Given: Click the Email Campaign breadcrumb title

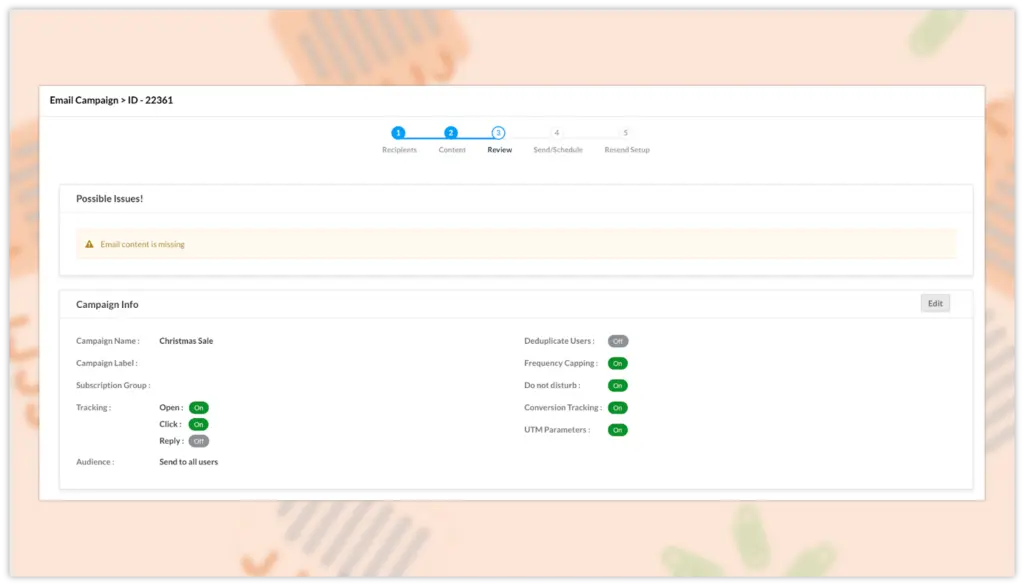Looking at the screenshot, I should 111,100.
